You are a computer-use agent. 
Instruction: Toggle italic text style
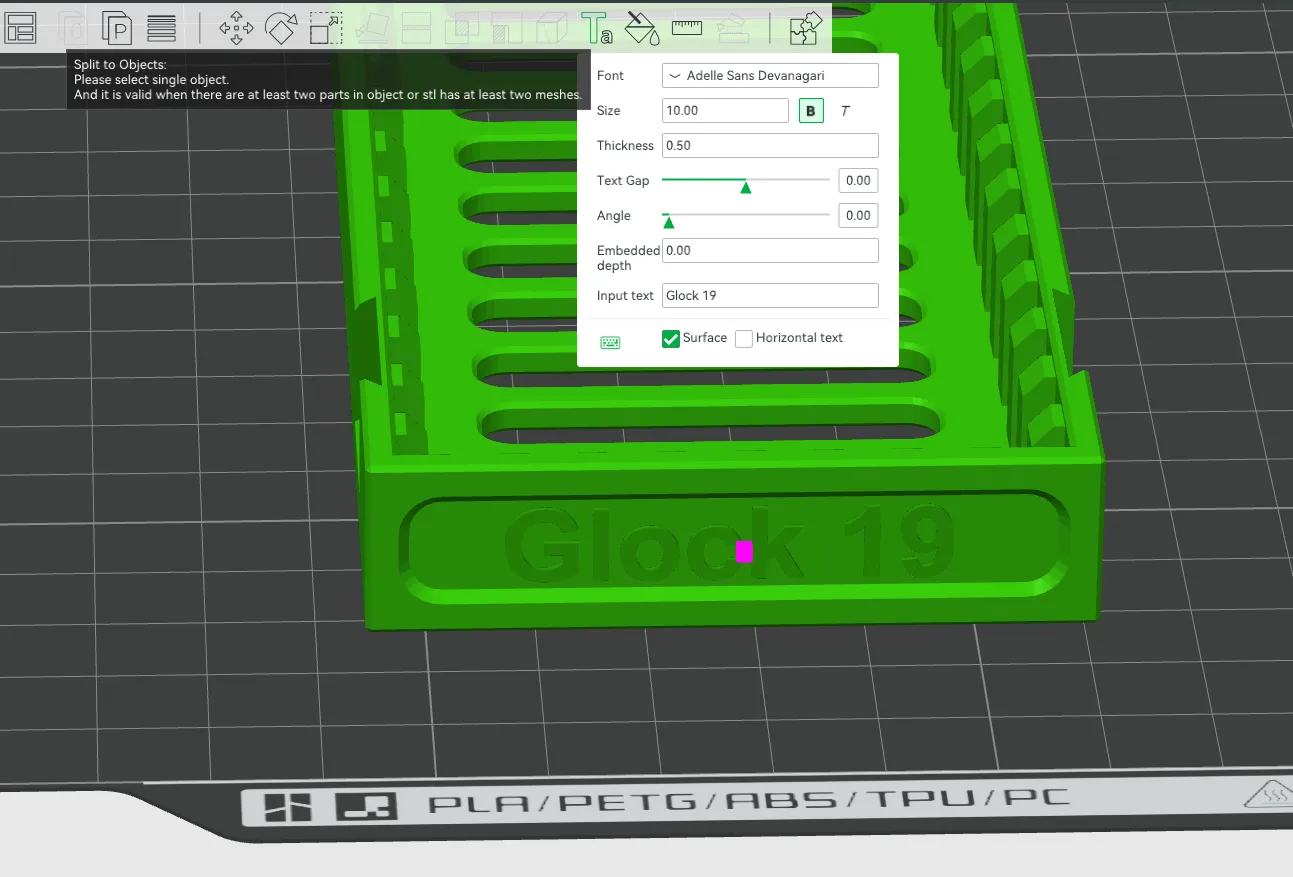[845, 111]
